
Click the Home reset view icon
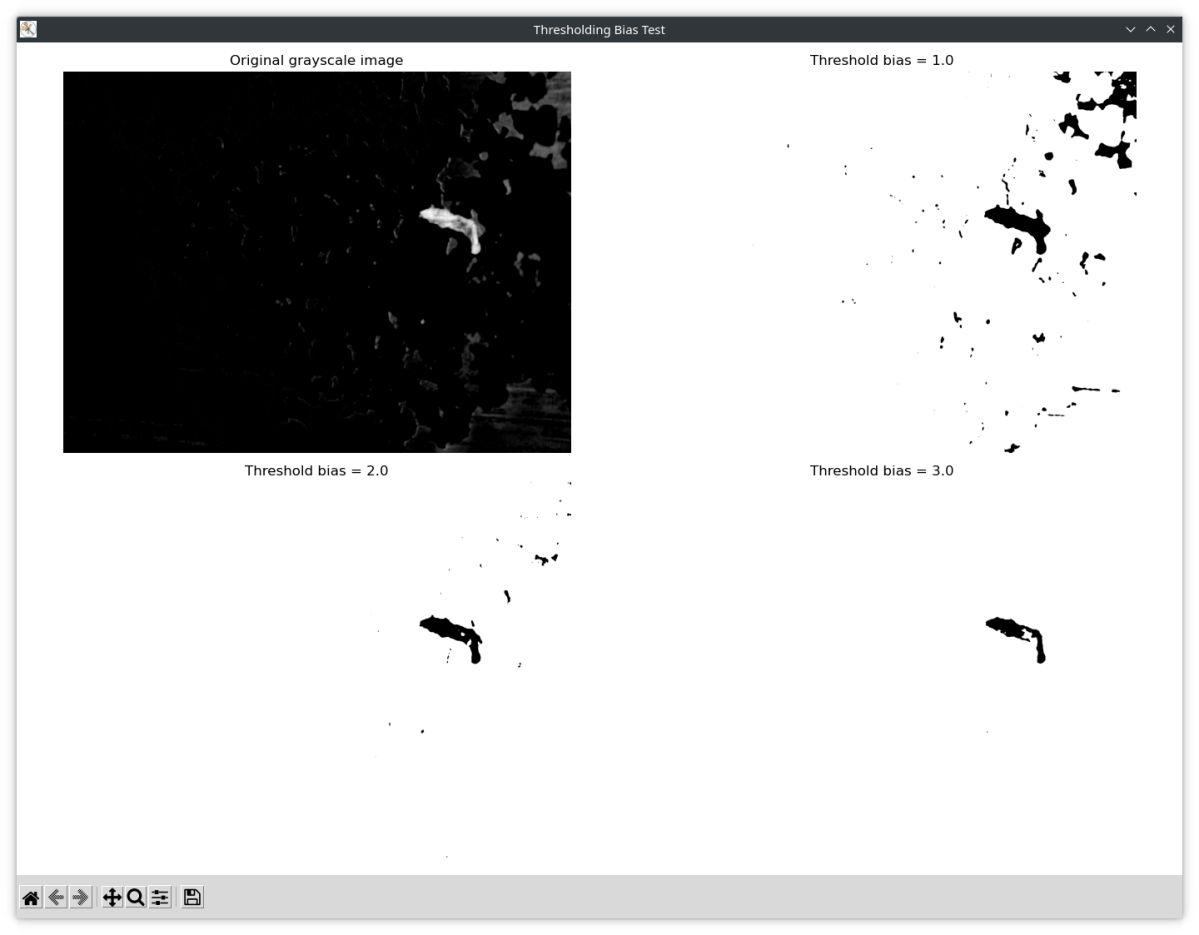click(31, 898)
